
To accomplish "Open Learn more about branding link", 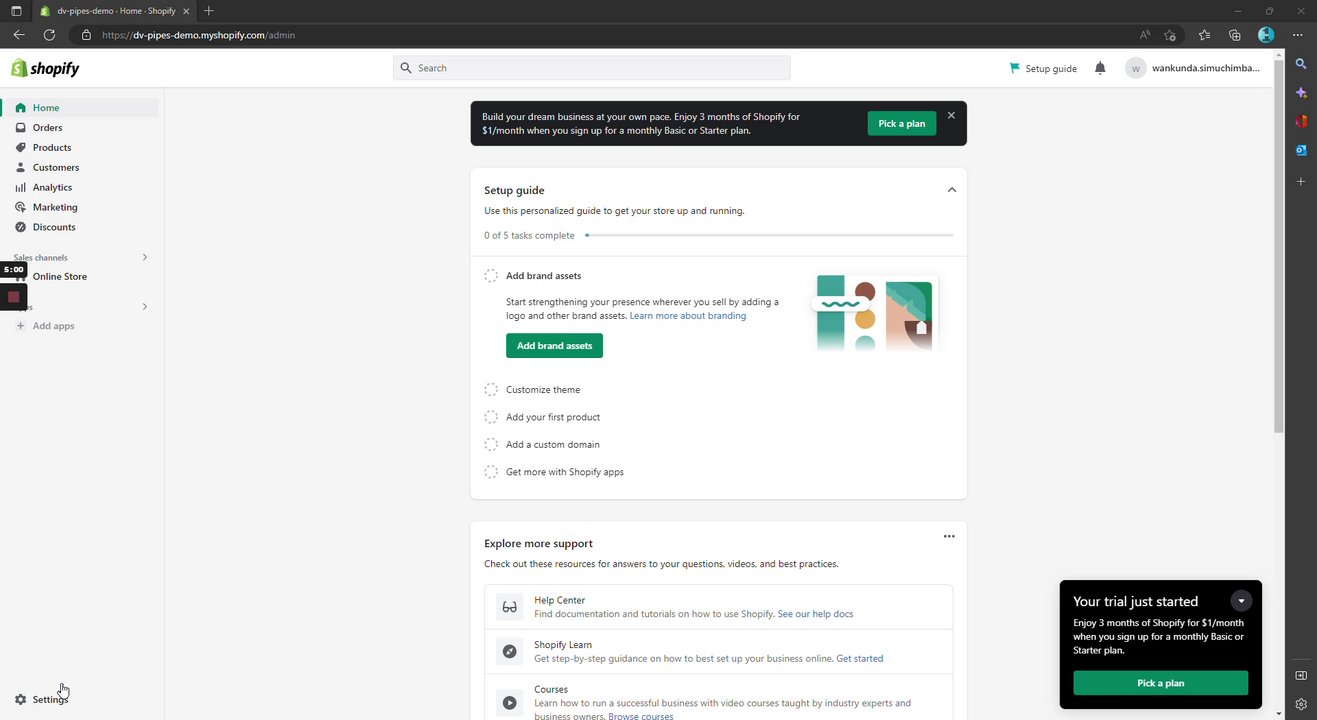I will pyautogui.click(x=688, y=316).
